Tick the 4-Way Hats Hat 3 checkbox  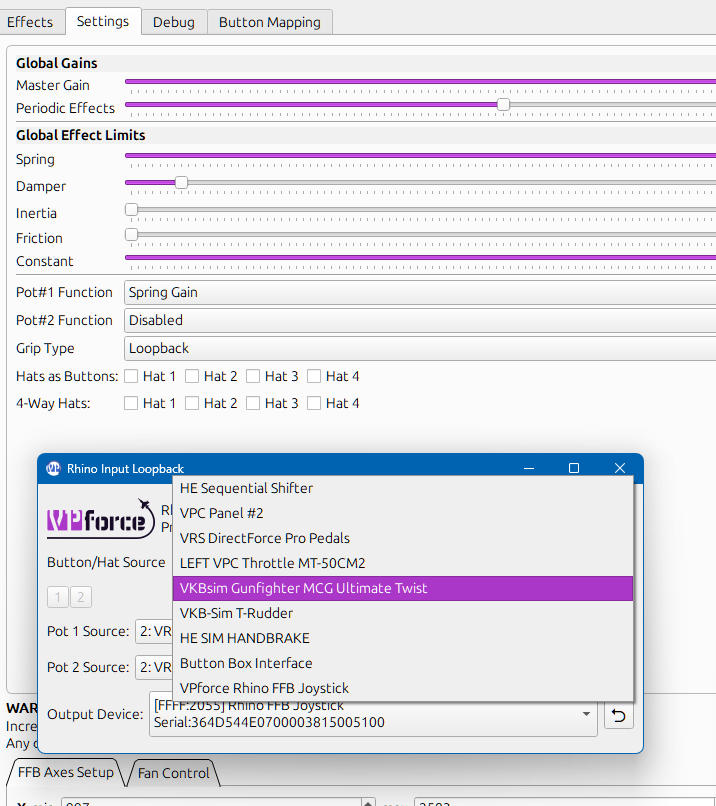(253, 403)
